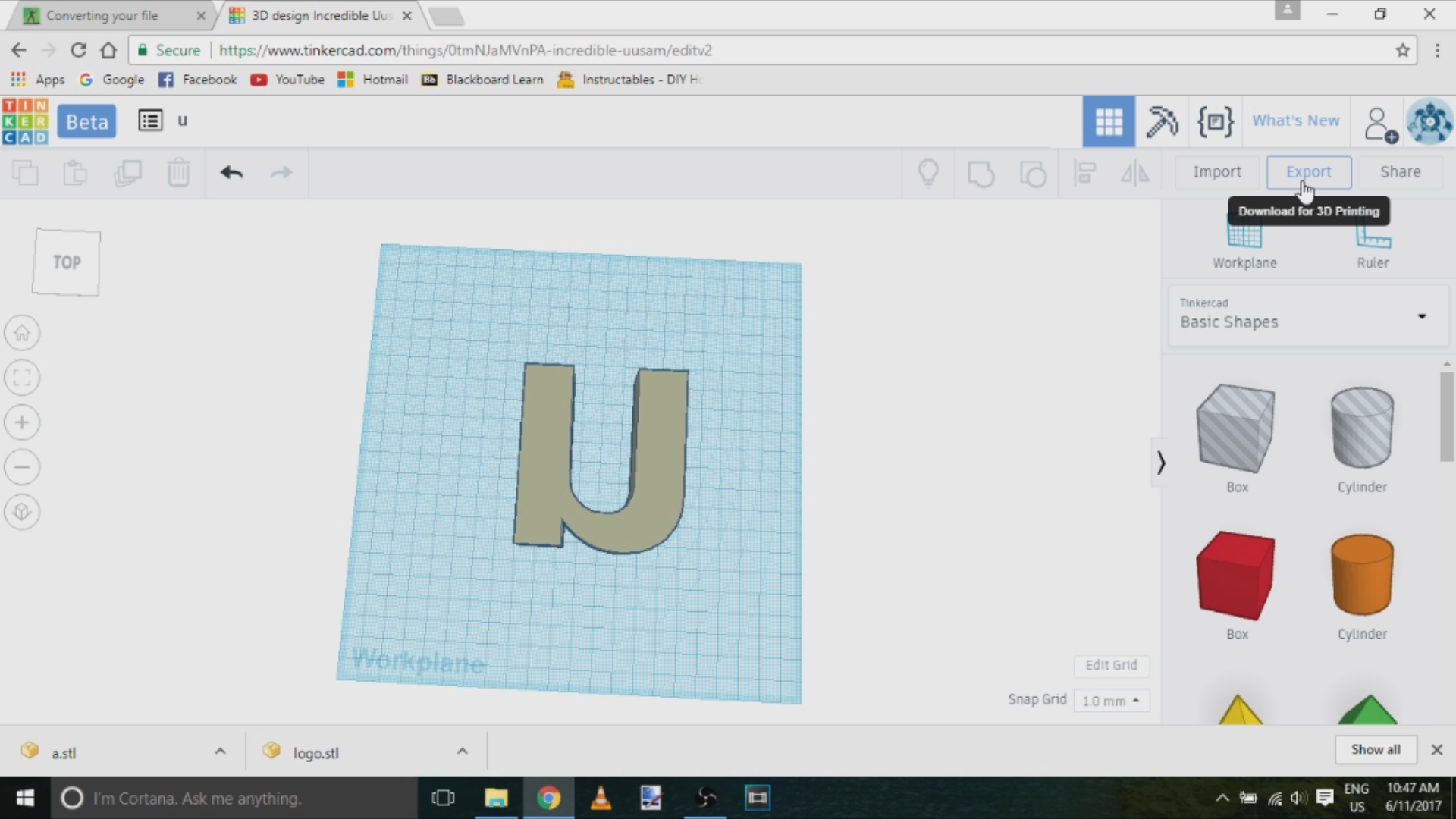Click the Edit Grid button
Image resolution: width=1456 pixels, height=819 pixels.
[x=1111, y=665]
